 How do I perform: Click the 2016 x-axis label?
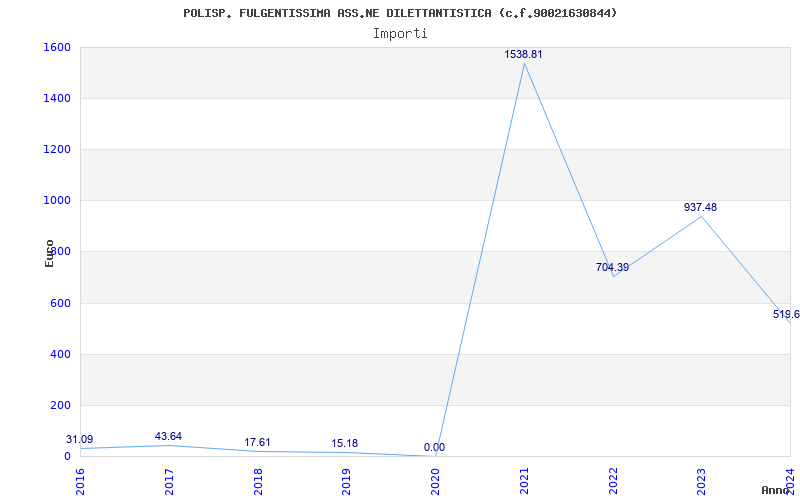pyautogui.click(x=80, y=482)
